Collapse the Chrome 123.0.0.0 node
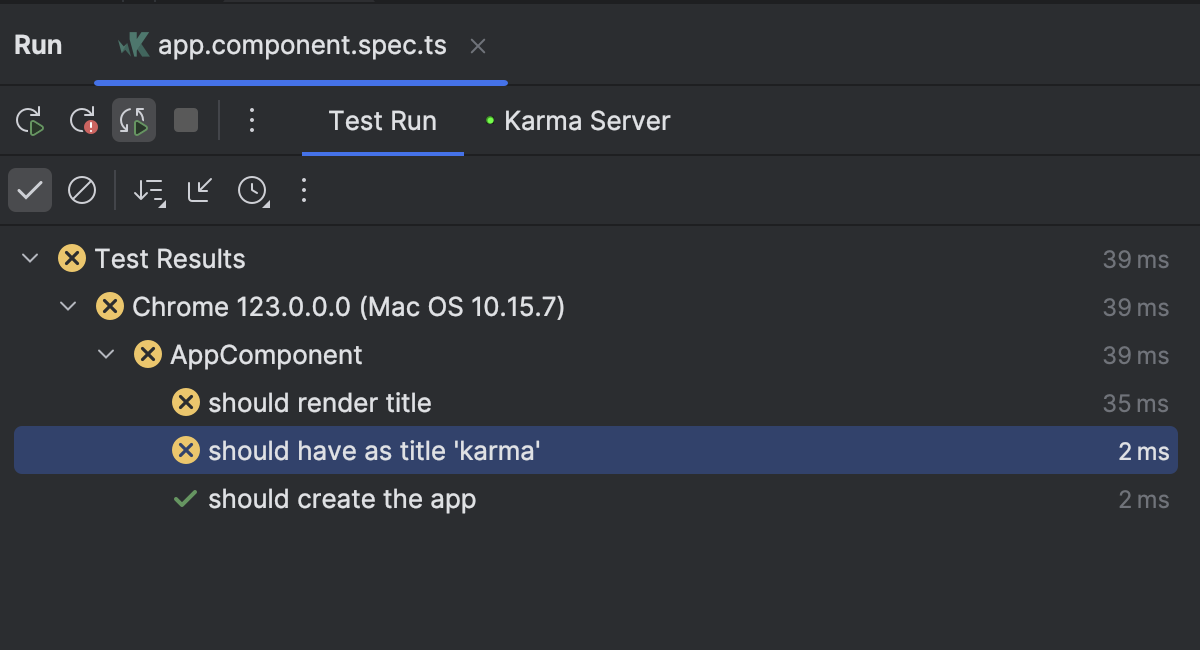The image size is (1200, 650). [67, 306]
